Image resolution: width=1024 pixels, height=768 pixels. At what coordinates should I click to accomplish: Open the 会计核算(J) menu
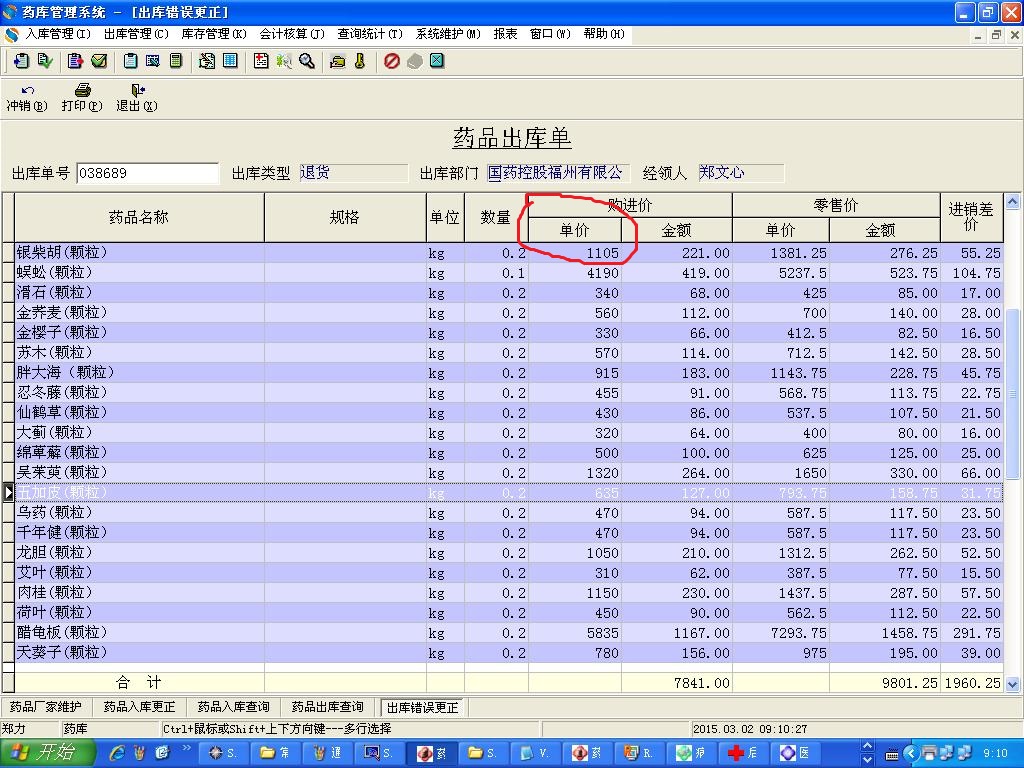pos(292,33)
